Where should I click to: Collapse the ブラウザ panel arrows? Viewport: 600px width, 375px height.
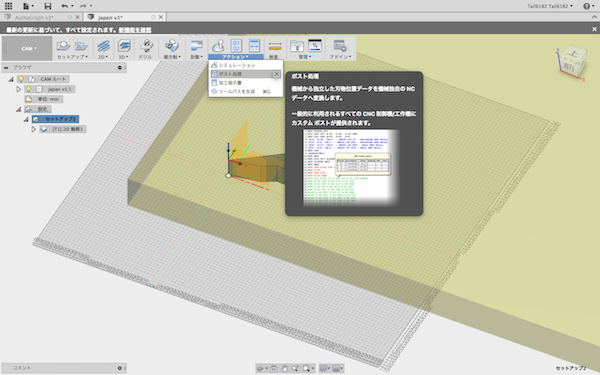[6, 67]
